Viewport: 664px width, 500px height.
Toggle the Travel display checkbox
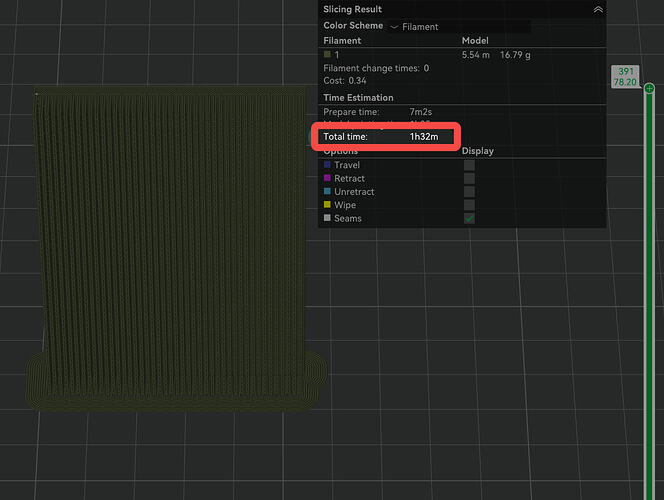pyautogui.click(x=469, y=165)
